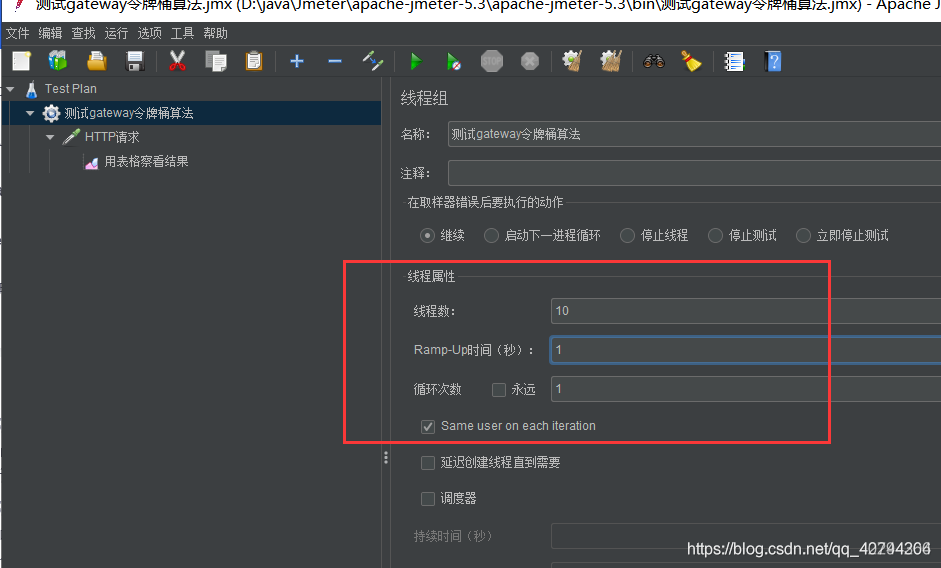Viewport: 941px width, 568px height.
Task: Enable the 调度器 checkbox
Action: 428,498
